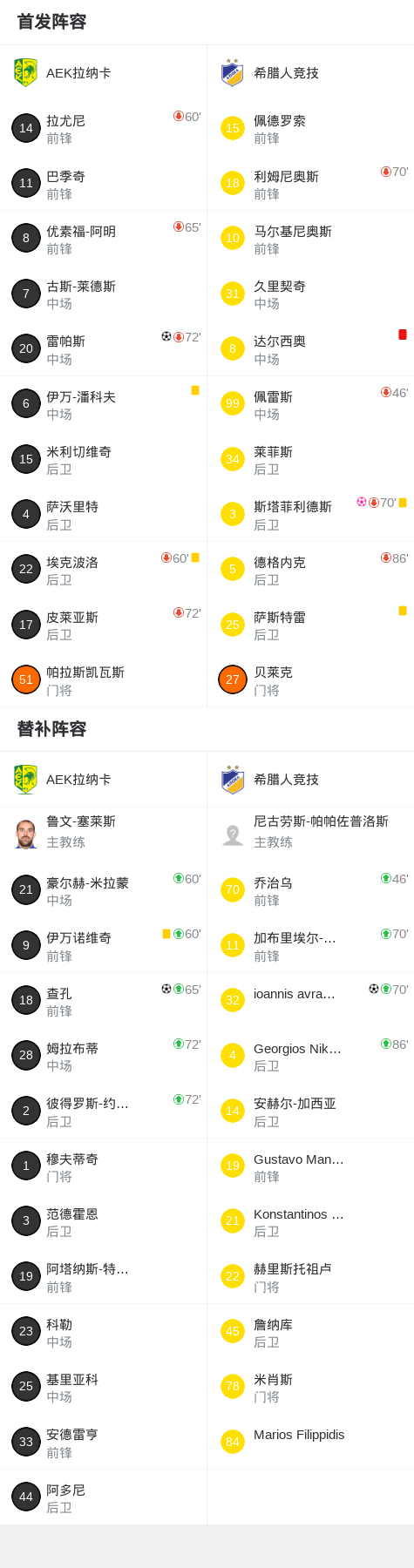Screen dimensions: 414x1568
Task: Click 希腊人竞技 team crest in starting lineup
Action: (232, 72)
